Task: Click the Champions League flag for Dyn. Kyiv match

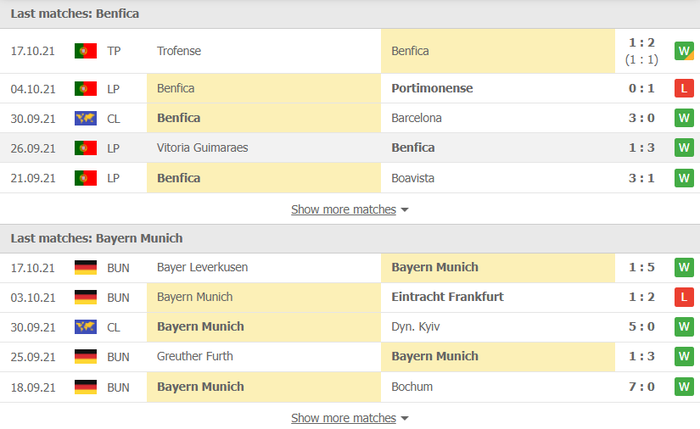Action: pyautogui.click(x=85, y=327)
